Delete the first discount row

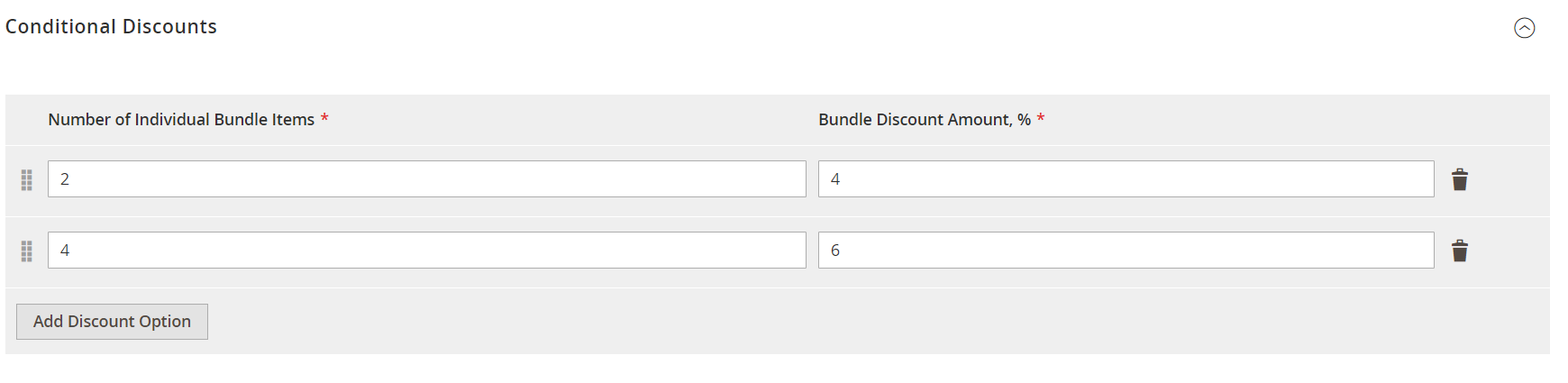tap(1460, 179)
